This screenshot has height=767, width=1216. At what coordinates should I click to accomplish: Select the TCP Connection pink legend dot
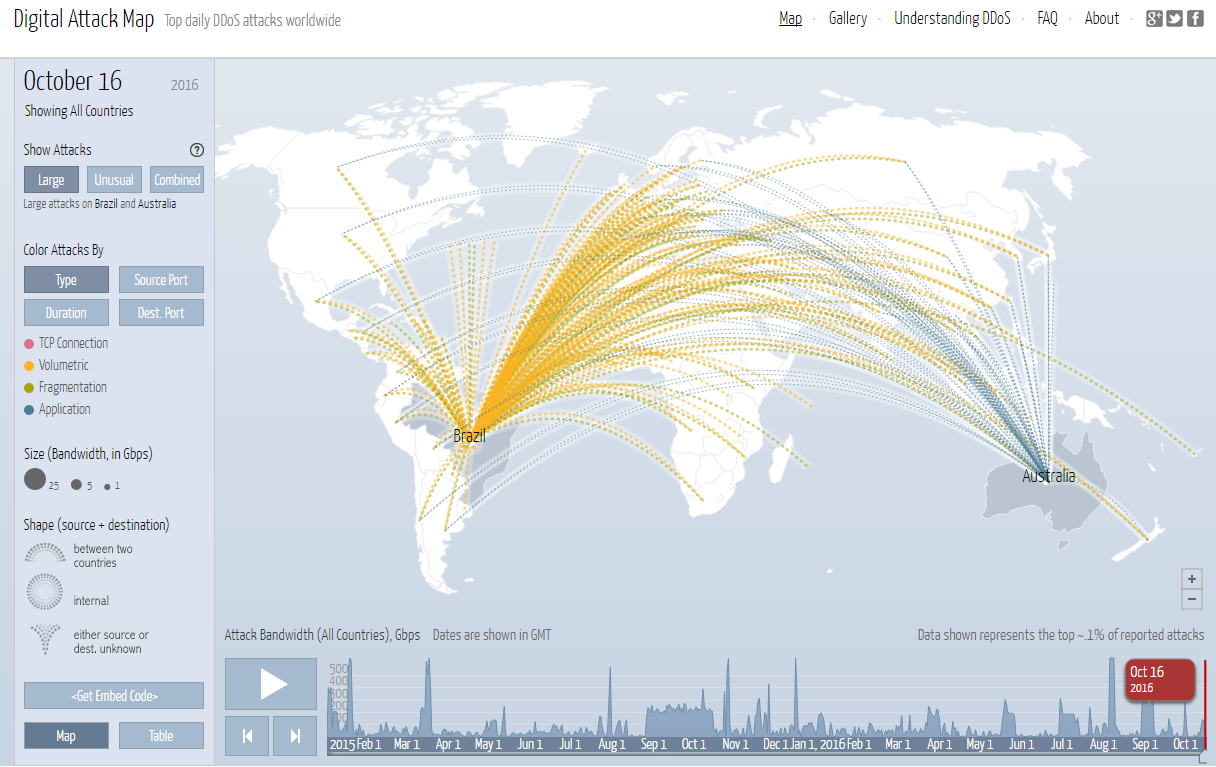pyautogui.click(x=29, y=344)
